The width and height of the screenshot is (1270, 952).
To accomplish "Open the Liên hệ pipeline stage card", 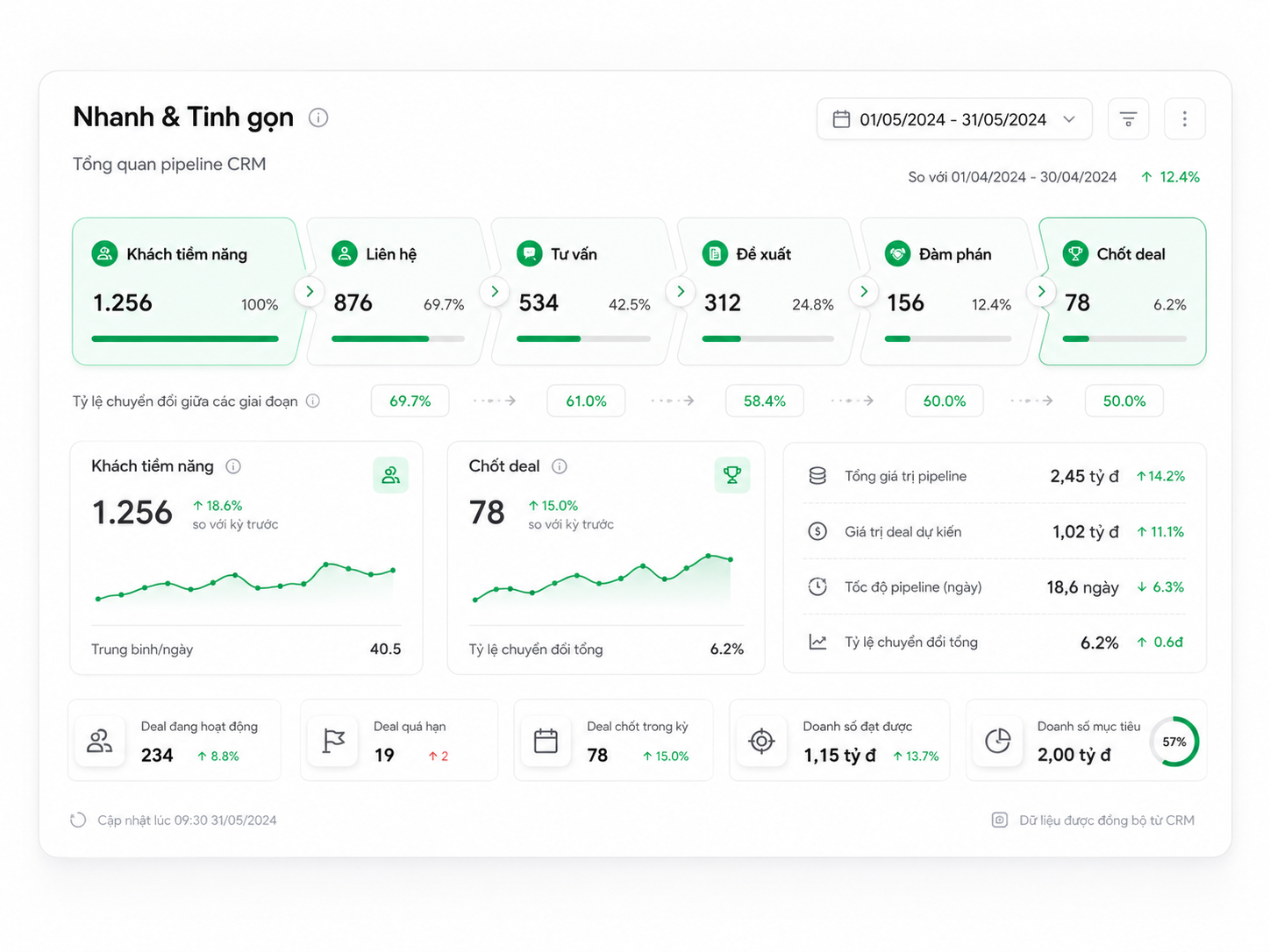I will (399, 291).
